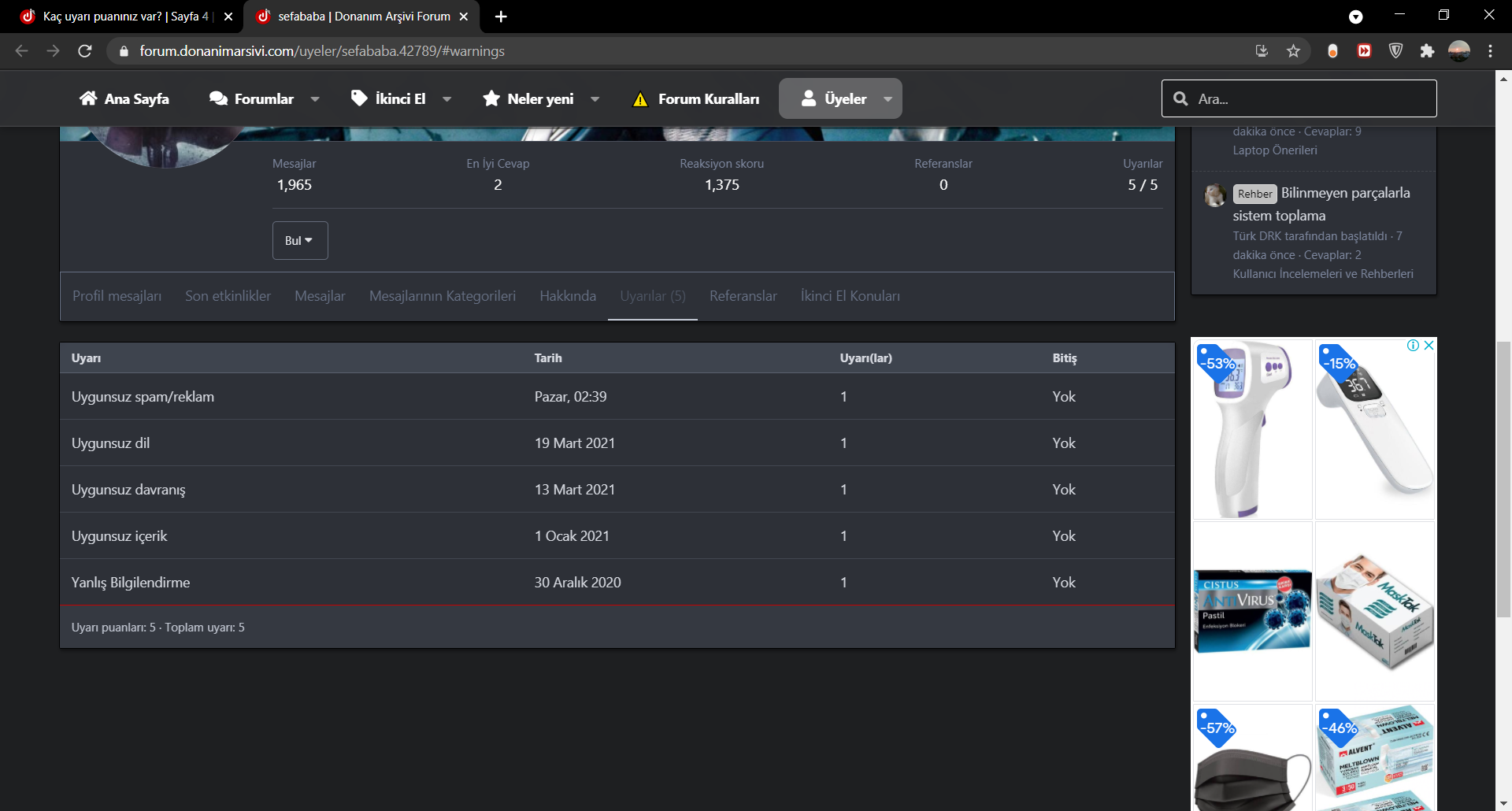Click the Cistus AntiVirus pastil ad

click(x=1252, y=612)
